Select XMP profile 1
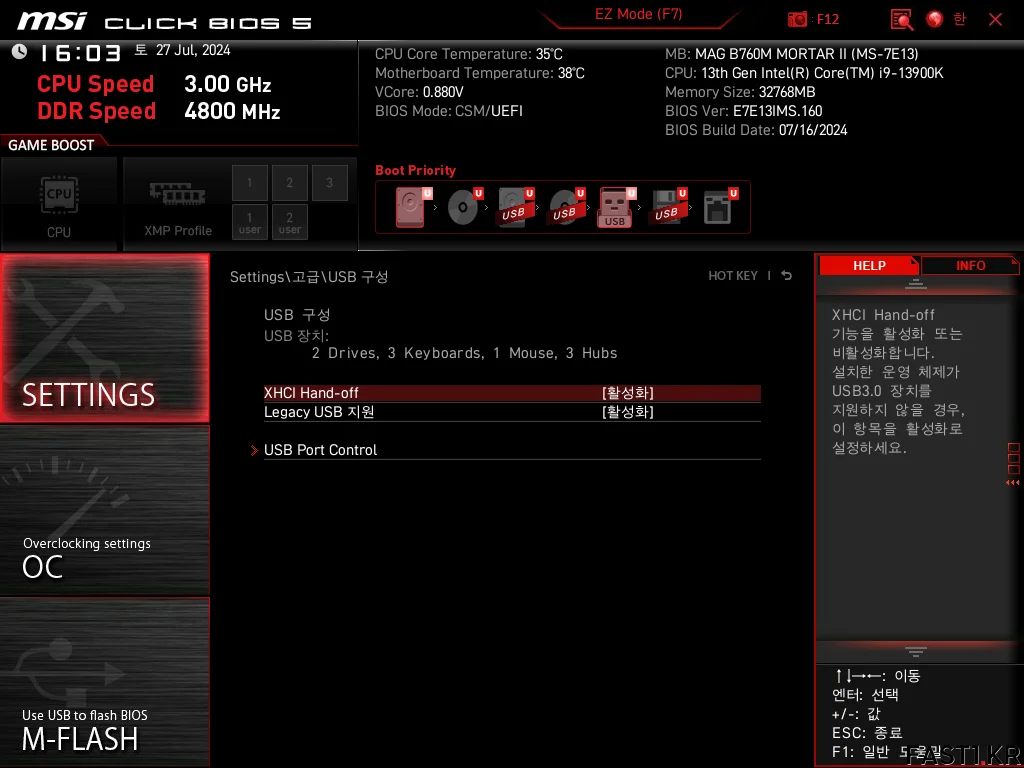The width and height of the screenshot is (1024, 768). pos(249,183)
